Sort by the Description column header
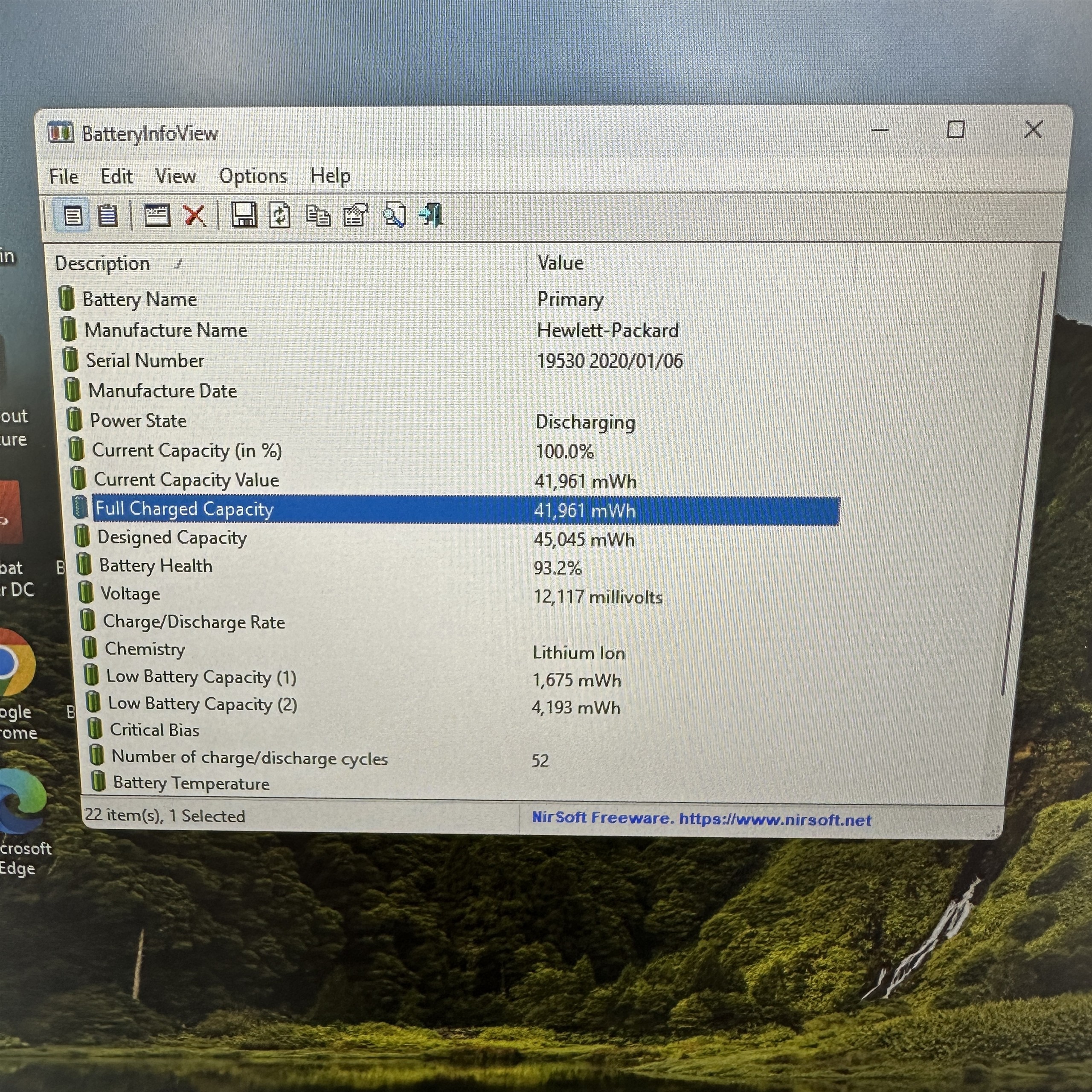 click(x=102, y=264)
